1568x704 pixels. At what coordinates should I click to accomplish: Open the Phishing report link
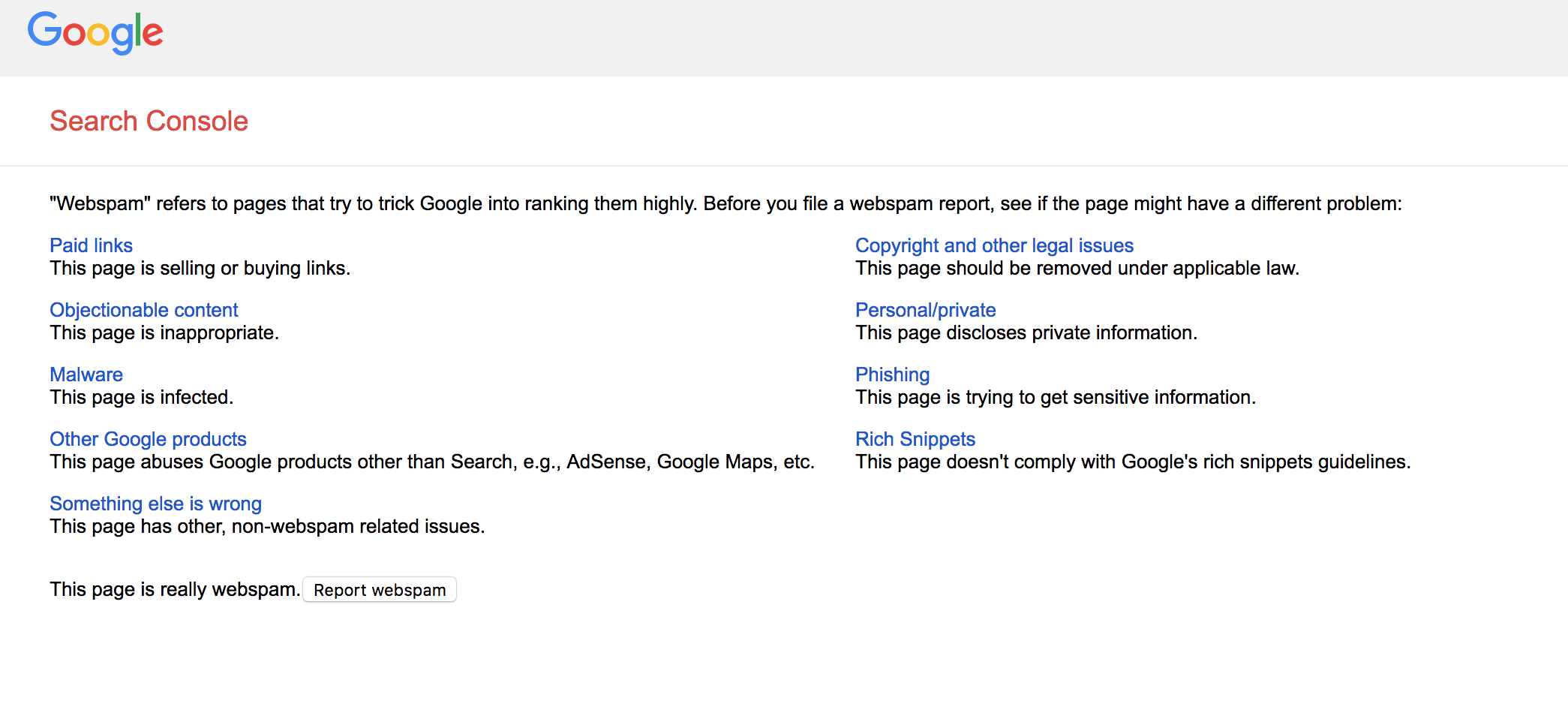893,375
